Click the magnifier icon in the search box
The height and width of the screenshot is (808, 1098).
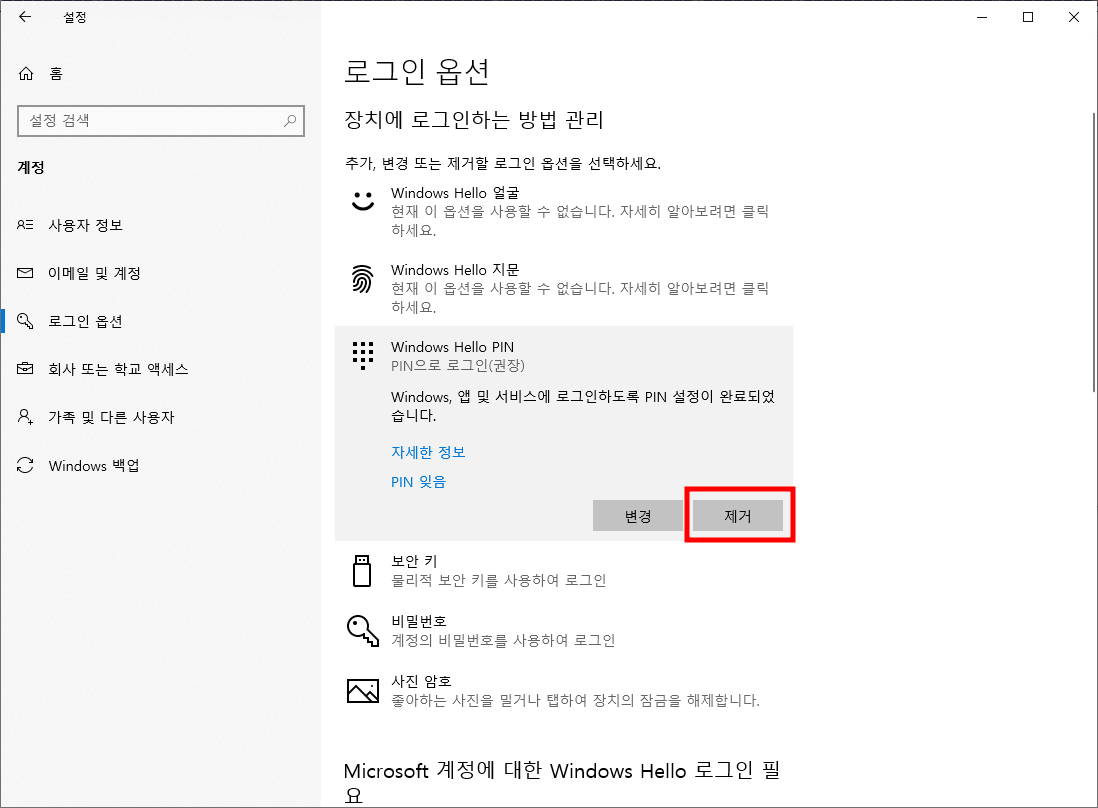pyautogui.click(x=290, y=120)
